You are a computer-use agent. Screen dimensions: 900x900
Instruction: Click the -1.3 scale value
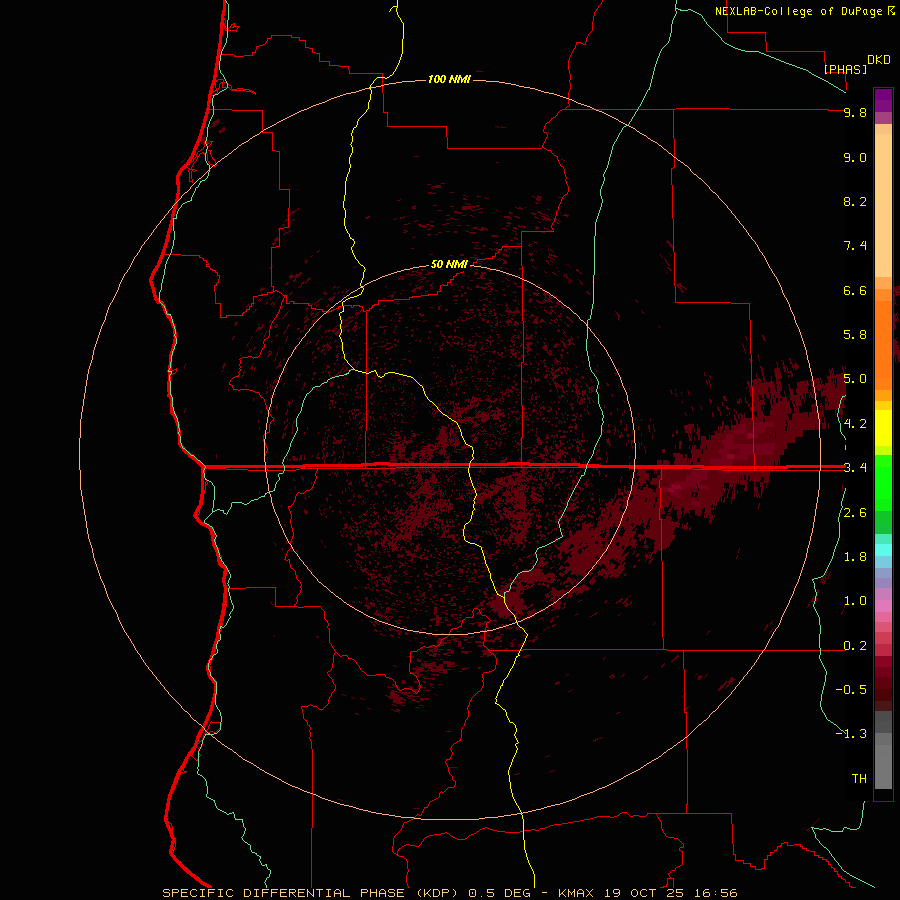click(851, 734)
